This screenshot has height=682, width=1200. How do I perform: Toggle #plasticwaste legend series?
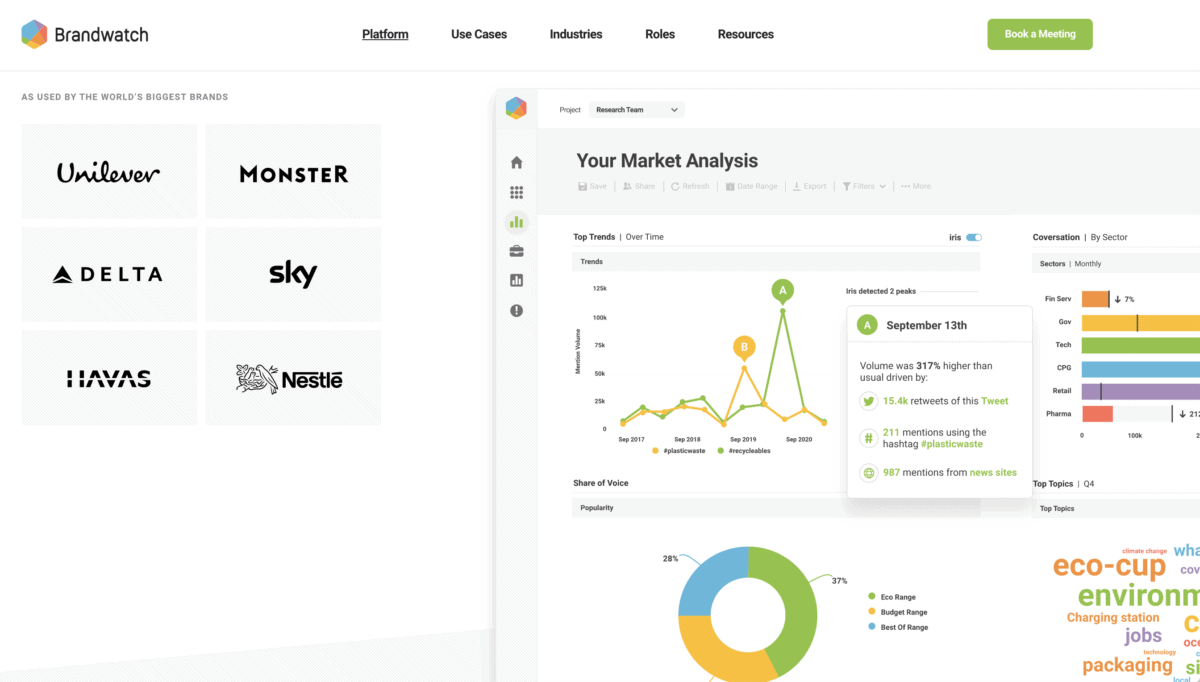678,451
